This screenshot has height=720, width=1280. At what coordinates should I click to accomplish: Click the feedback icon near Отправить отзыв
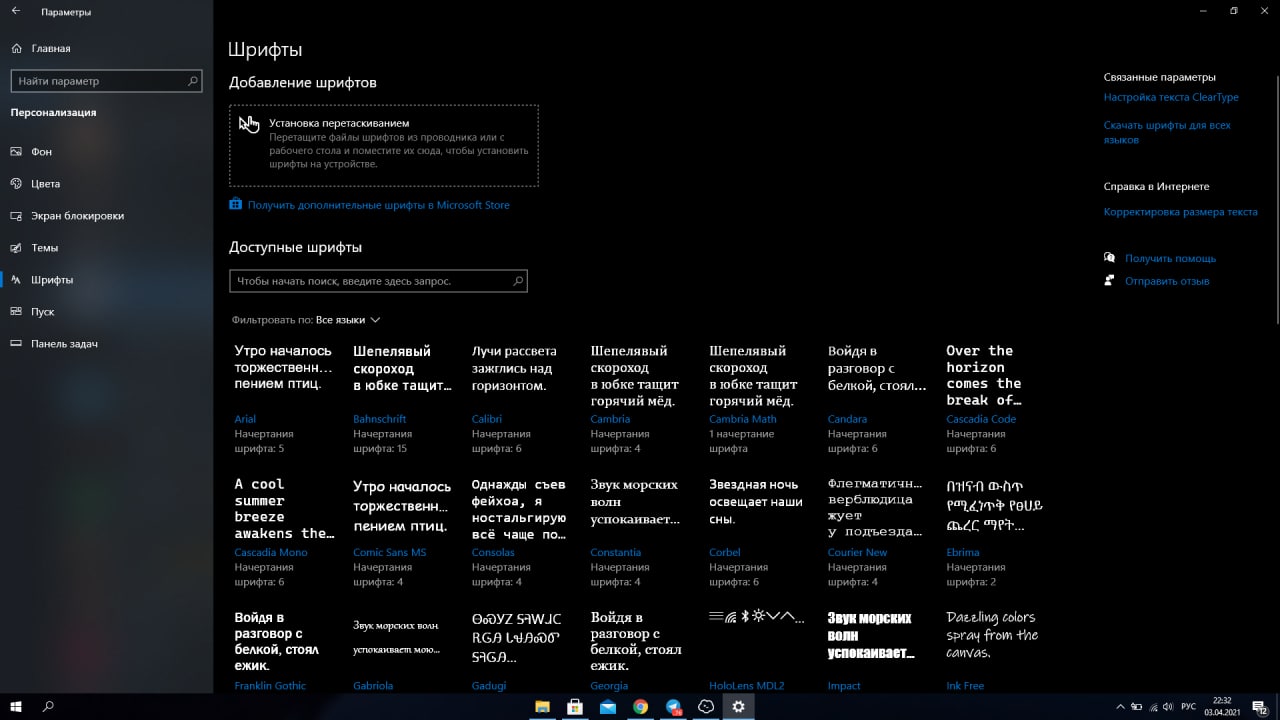click(x=1110, y=281)
